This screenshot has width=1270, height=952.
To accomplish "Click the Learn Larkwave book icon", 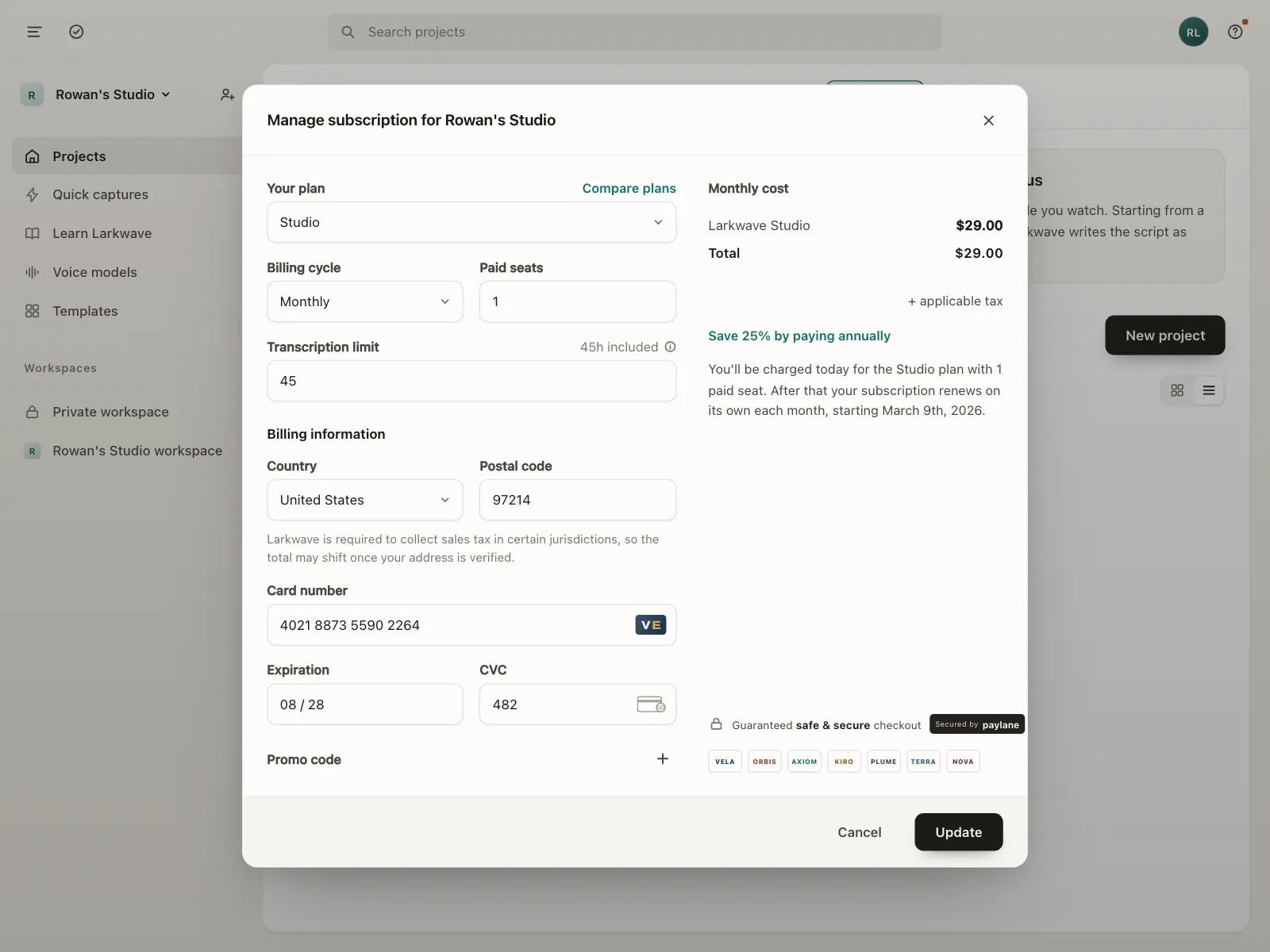I will pos(33,233).
